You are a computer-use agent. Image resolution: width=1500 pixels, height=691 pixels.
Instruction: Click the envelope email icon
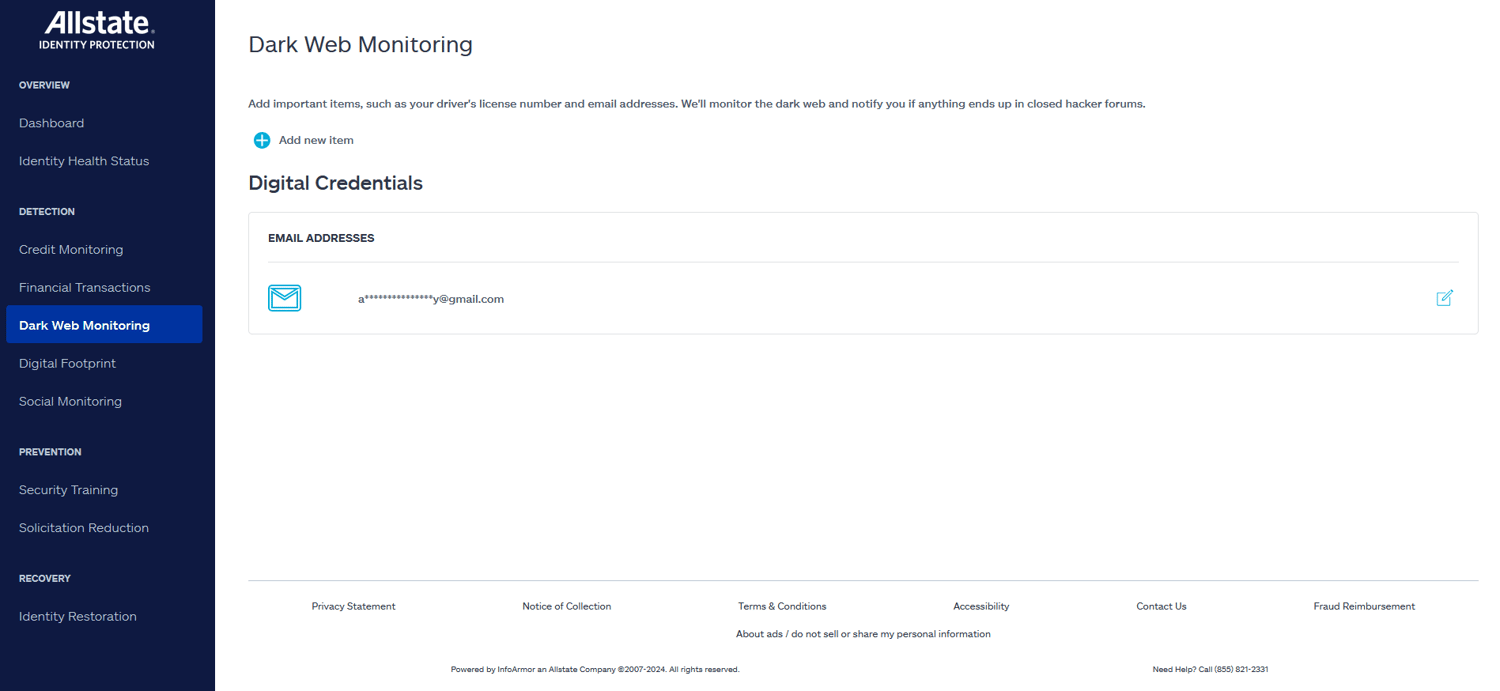[x=285, y=298]
